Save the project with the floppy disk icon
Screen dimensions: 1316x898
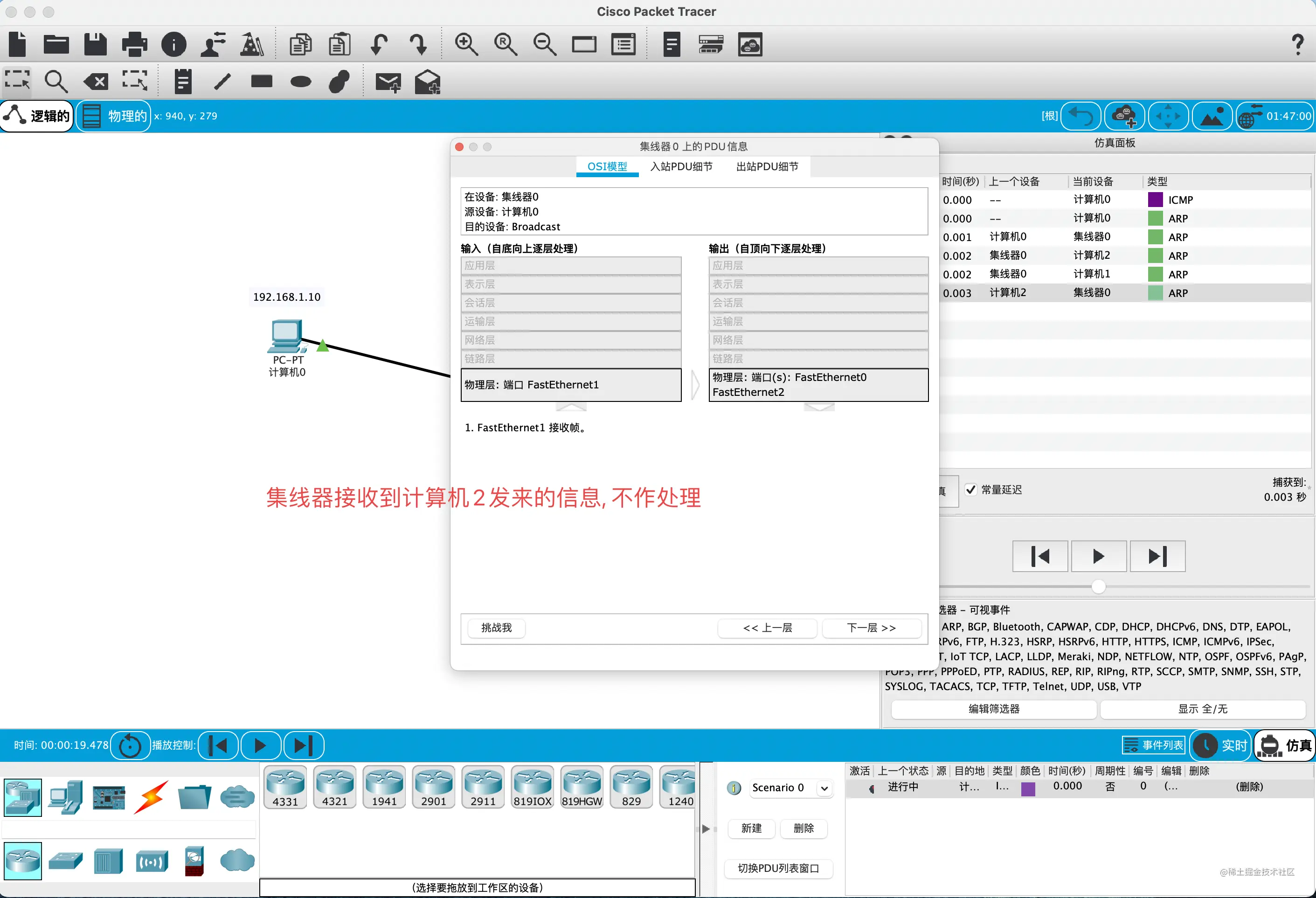[95, 44]
